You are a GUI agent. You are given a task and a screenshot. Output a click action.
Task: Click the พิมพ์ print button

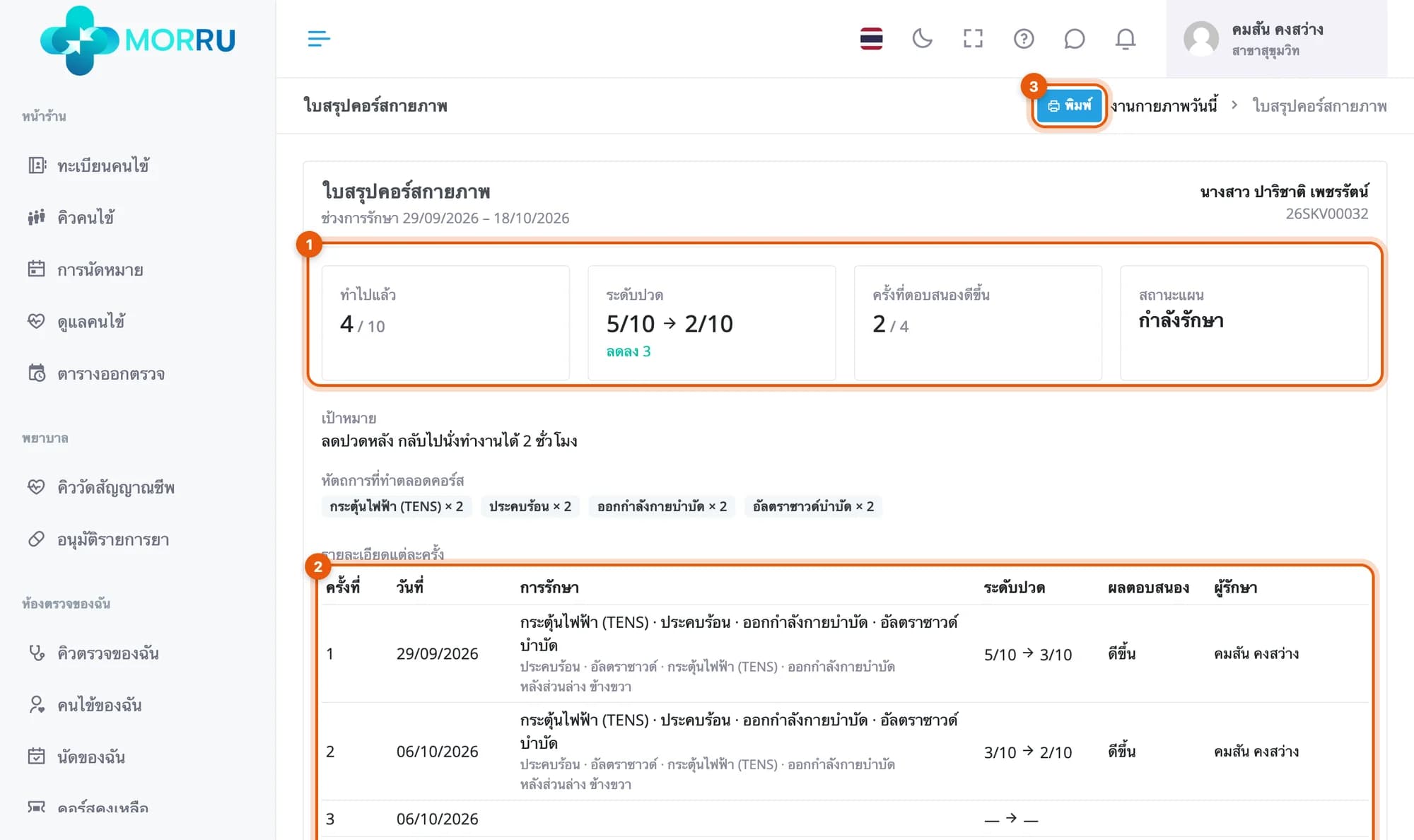[x=1069, y=106]
